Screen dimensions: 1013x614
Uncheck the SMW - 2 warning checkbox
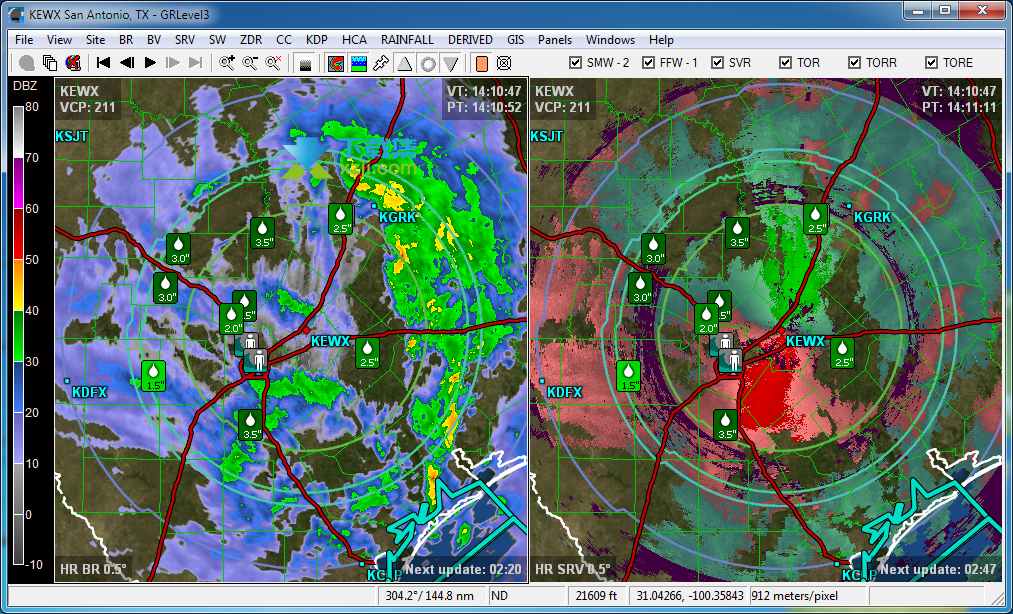pos(576,63)
